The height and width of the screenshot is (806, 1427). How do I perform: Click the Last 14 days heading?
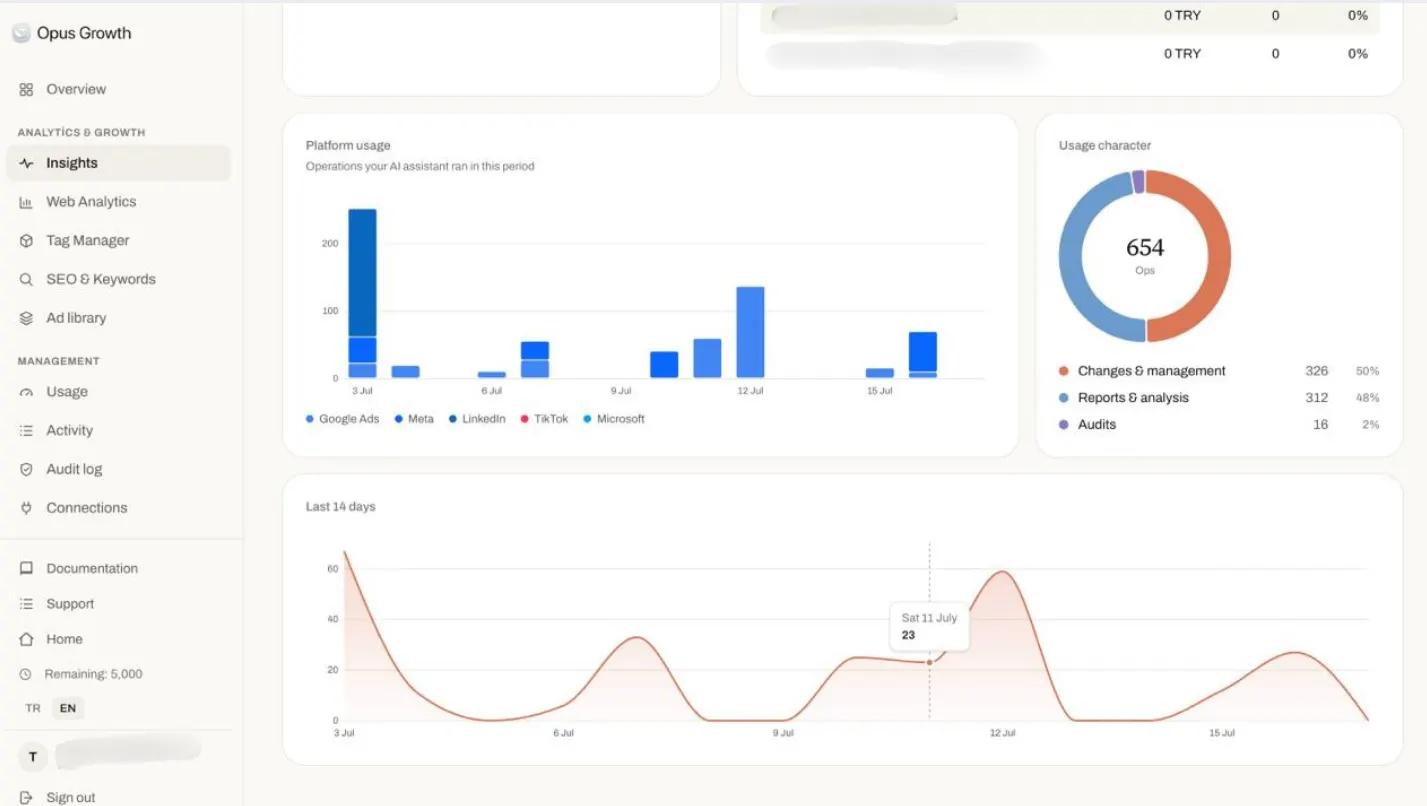click(x=340, y=507)
